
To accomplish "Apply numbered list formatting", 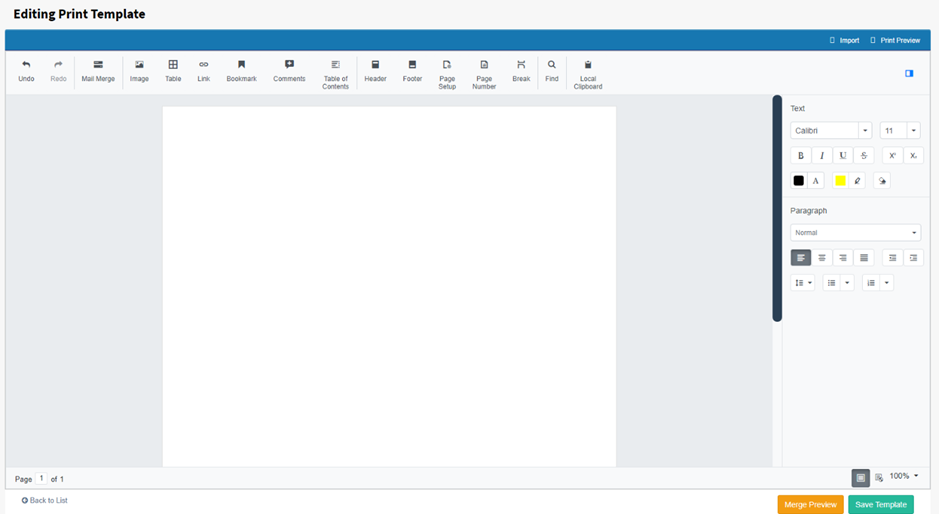I will coord(871,283).
